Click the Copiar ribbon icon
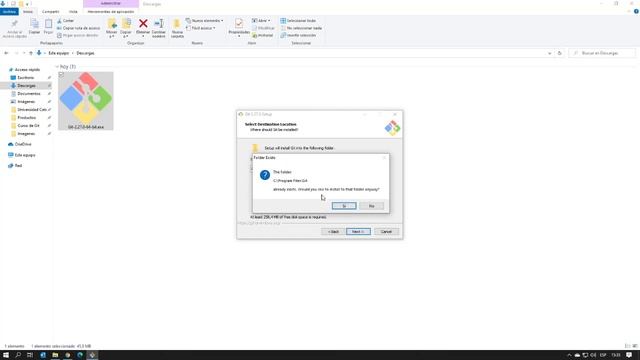Image resolution: width=640 pixels, height=360 pixels. pyautogui.click(x=34, y=27)
